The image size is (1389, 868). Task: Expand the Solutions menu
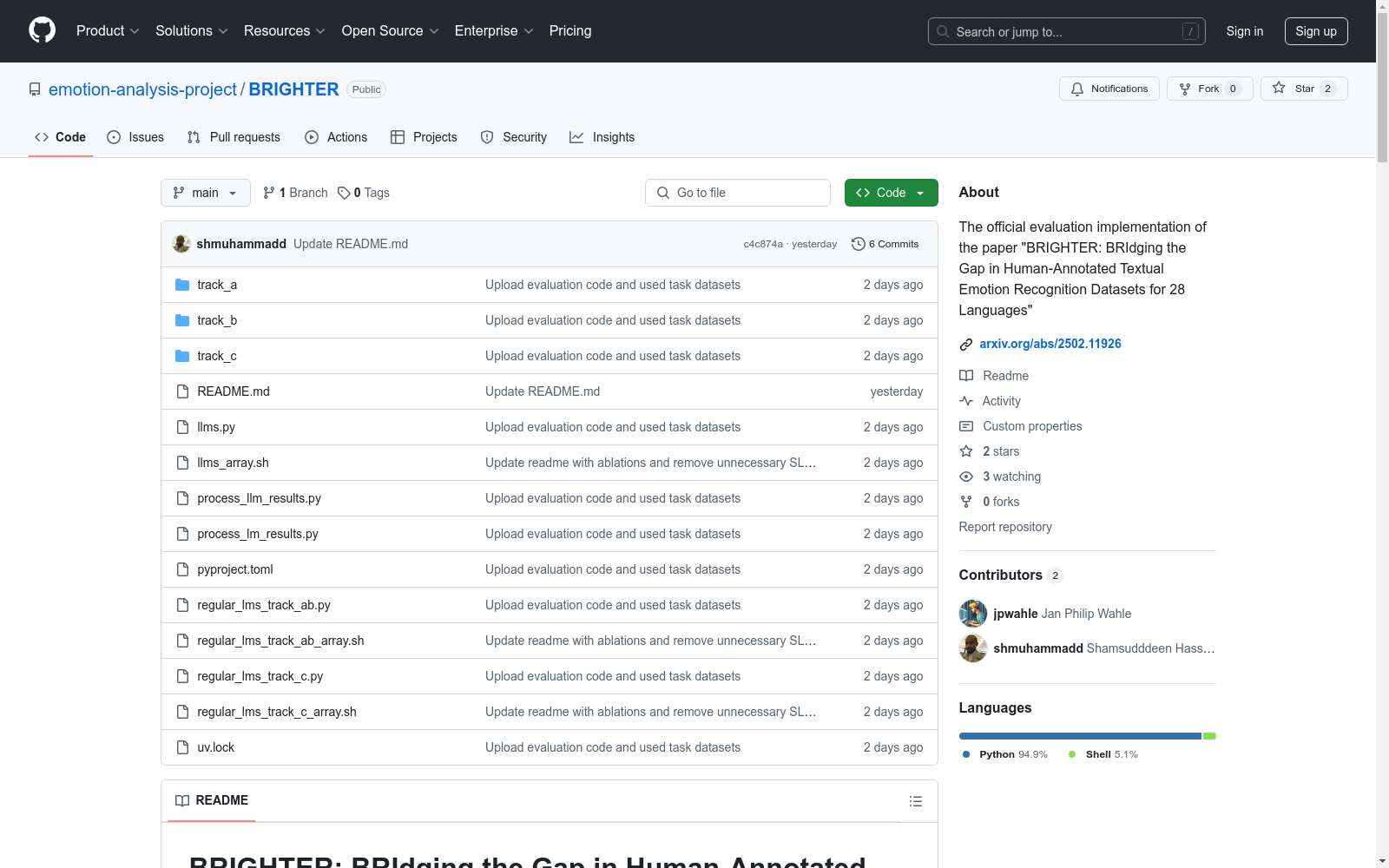(192, 31)
